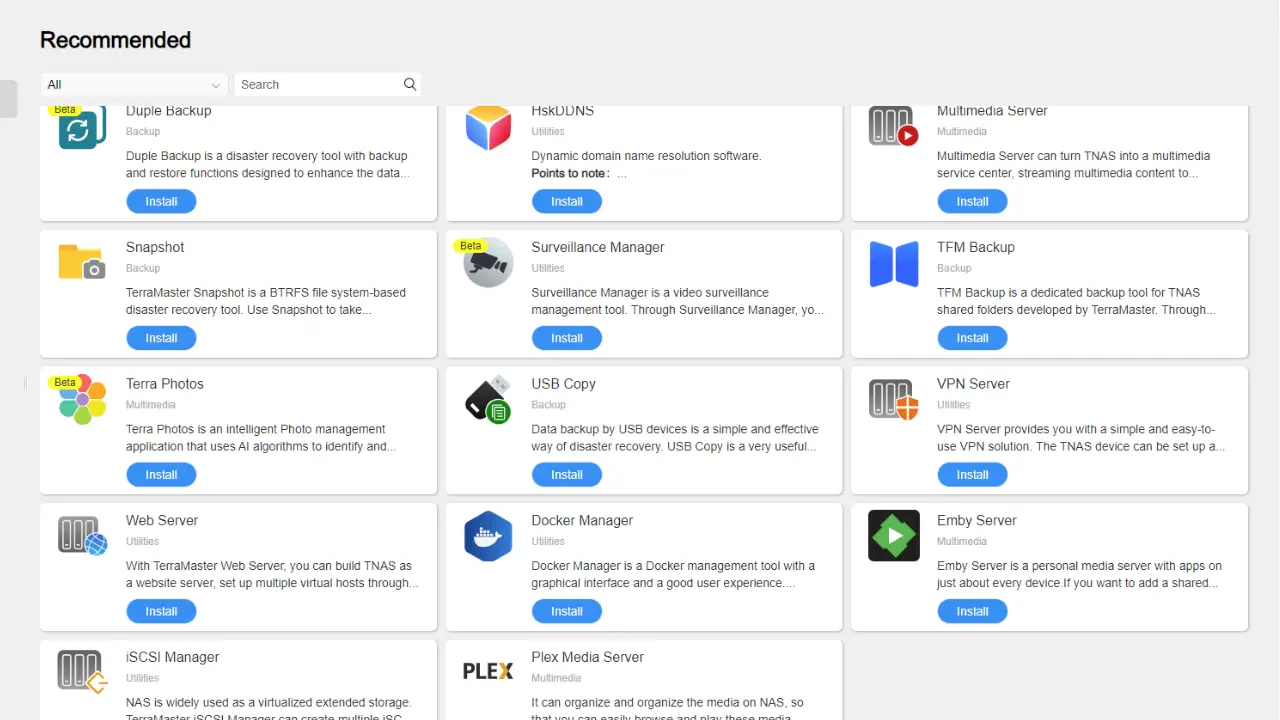The width and height of the screenshot is (1280, 720).
Task: Install VPN Server
Action: click(x=972, y=475)
